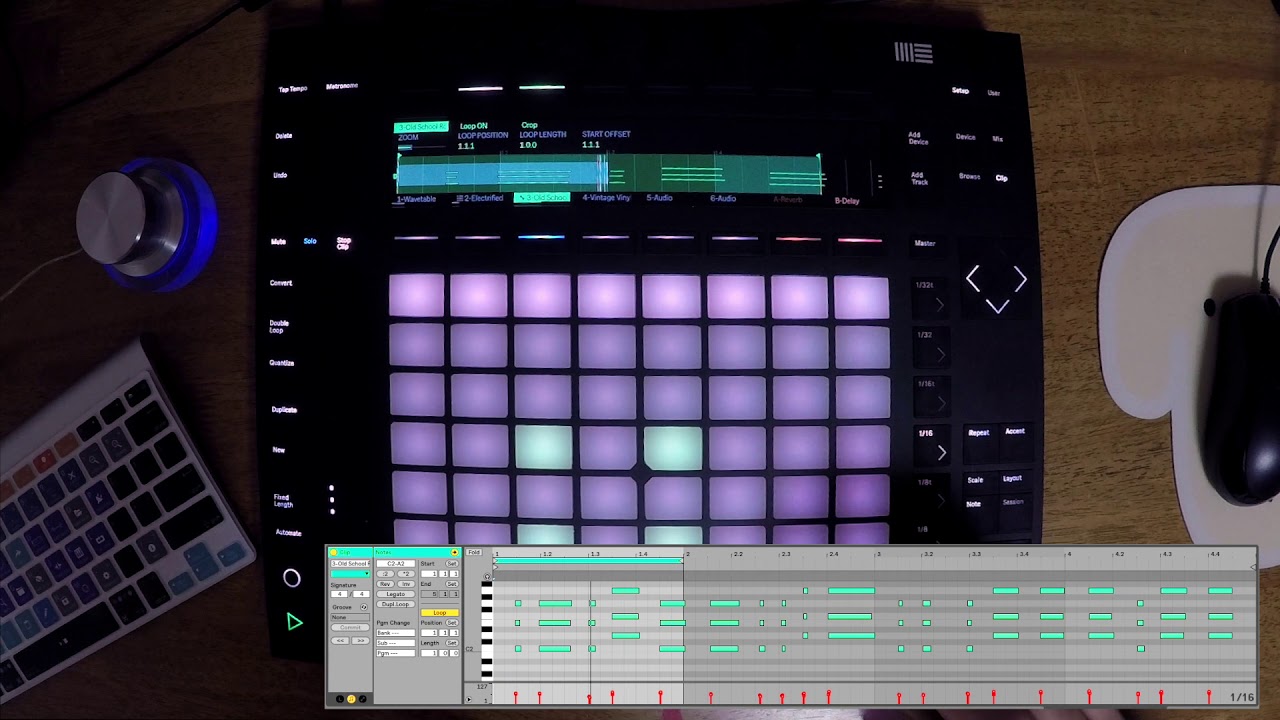Screen dimensions: 1280x720
Task: Click the left arrow on the Push
Action: 973,280
